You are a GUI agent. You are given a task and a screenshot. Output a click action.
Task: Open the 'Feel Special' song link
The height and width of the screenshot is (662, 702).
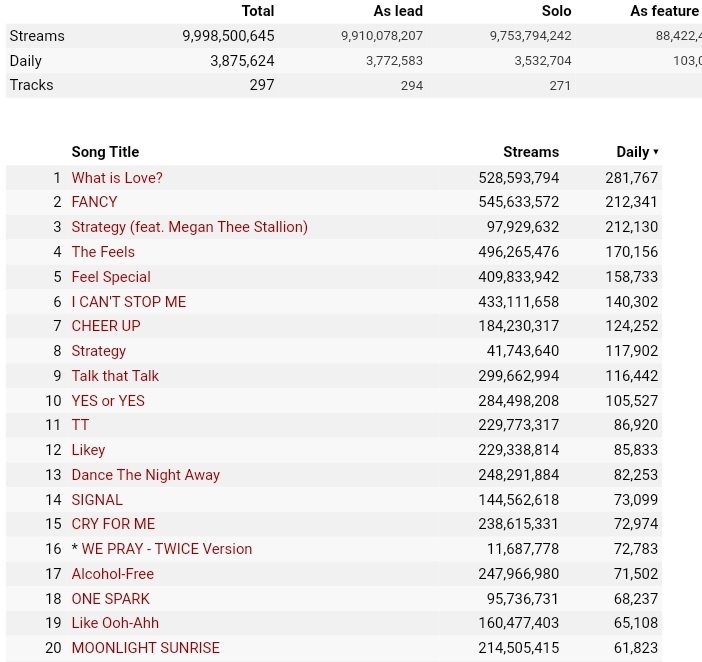[111, 277]
